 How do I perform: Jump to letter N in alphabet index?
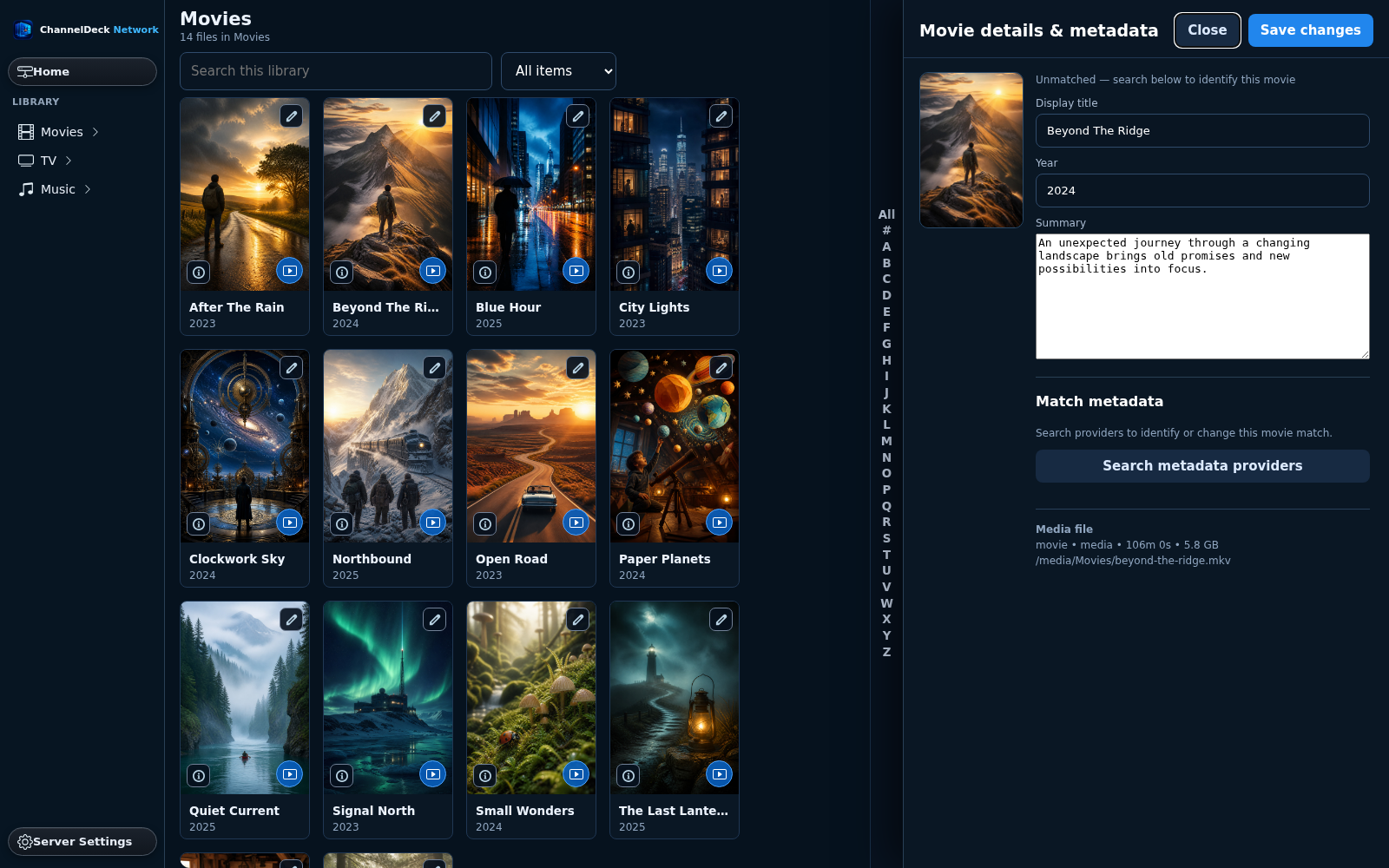click(x=886, y=457)
